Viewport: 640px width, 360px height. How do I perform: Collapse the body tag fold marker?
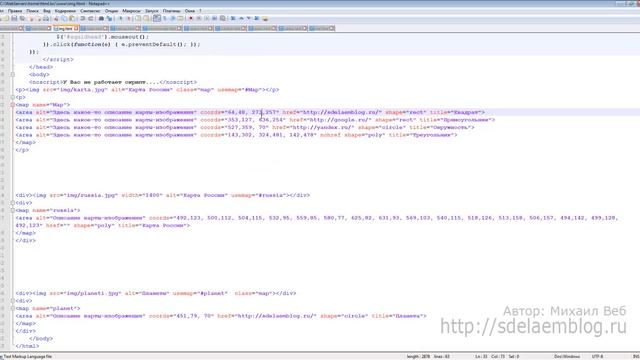click(13, 75)
